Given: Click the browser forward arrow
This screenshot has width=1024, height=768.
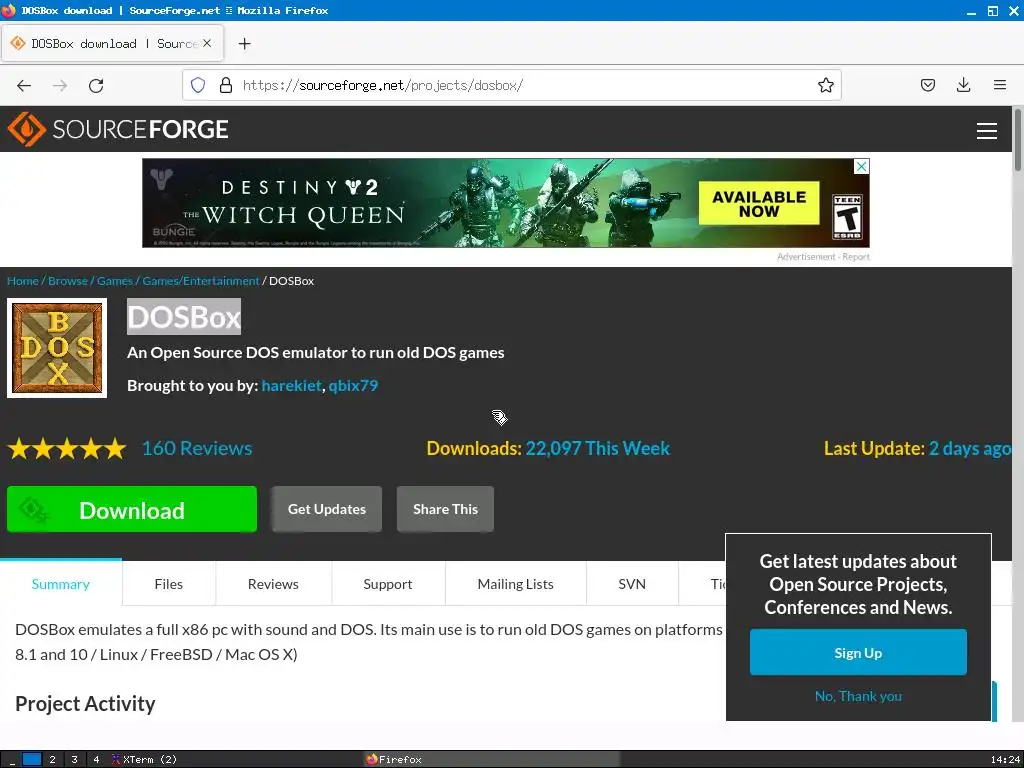Looking at the screenshot, I should click(60, 86).
